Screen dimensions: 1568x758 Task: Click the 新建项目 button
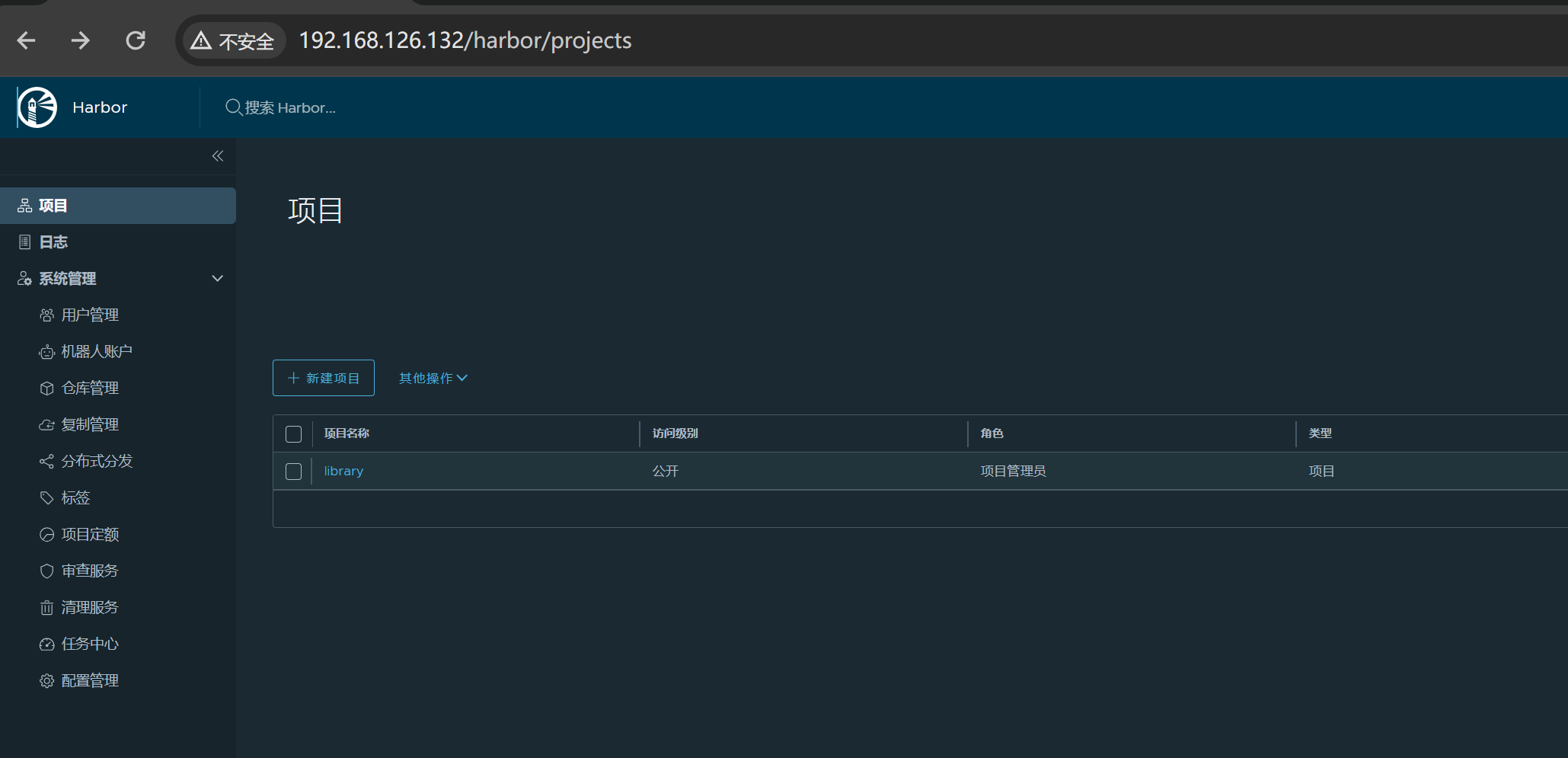click(x=324, y=379)
